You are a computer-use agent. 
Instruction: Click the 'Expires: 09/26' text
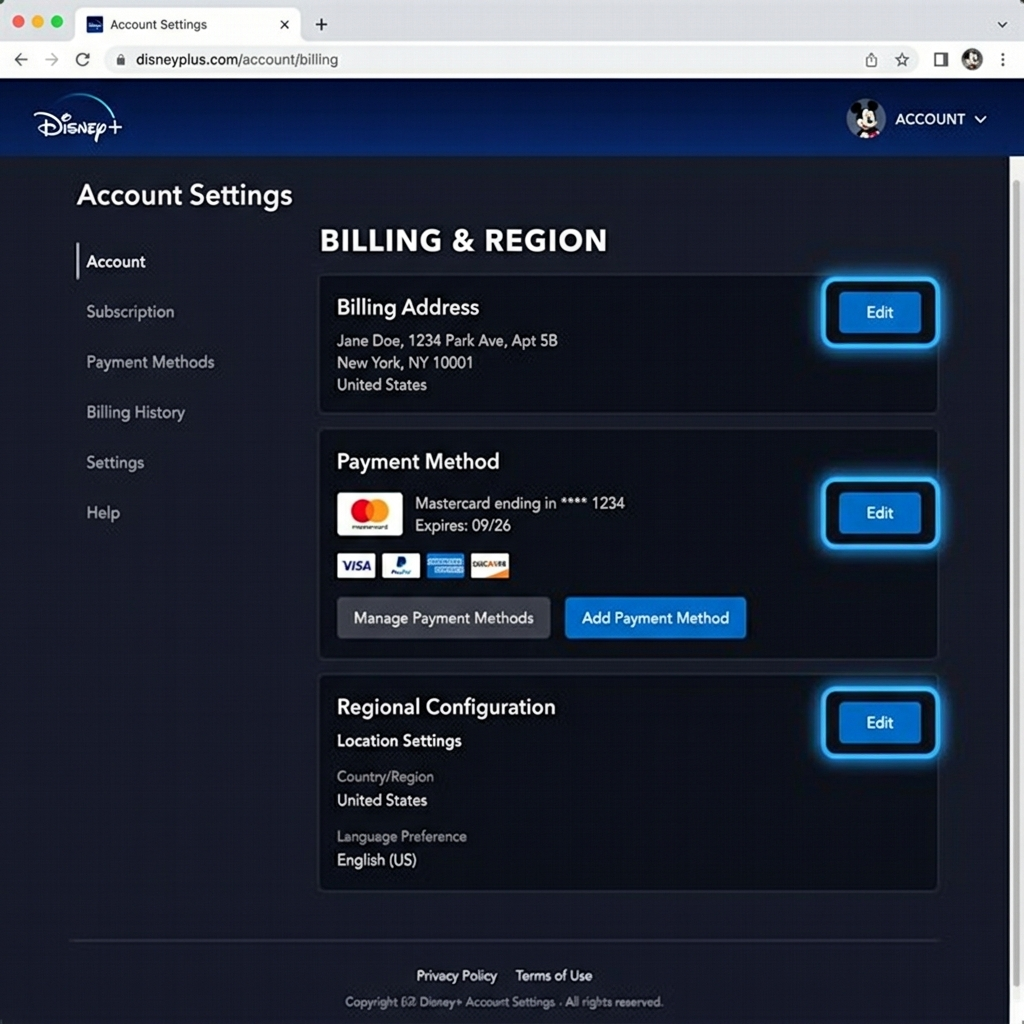tap(463, 526)
